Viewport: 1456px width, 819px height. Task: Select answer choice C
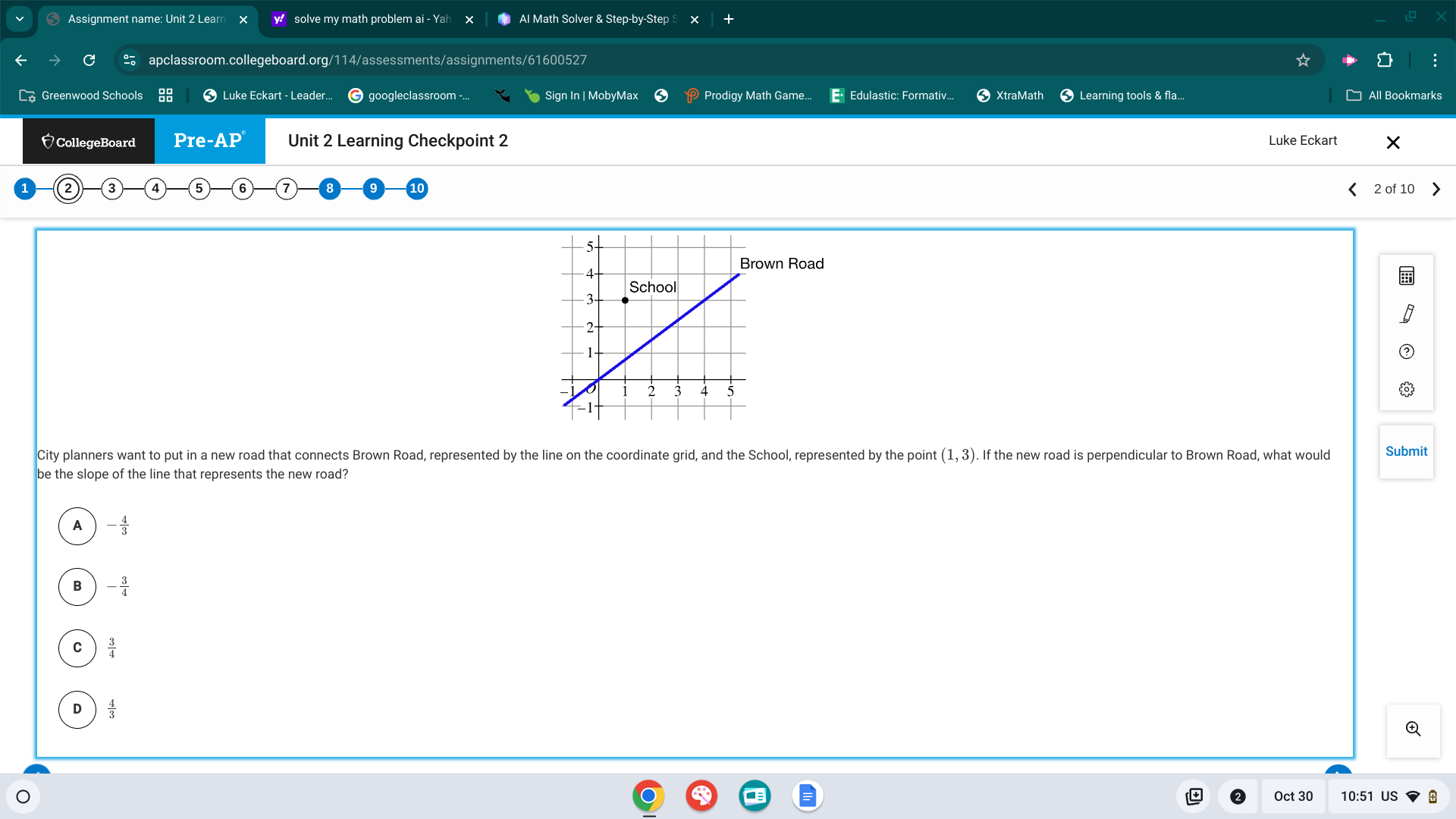tap(77, 648)
